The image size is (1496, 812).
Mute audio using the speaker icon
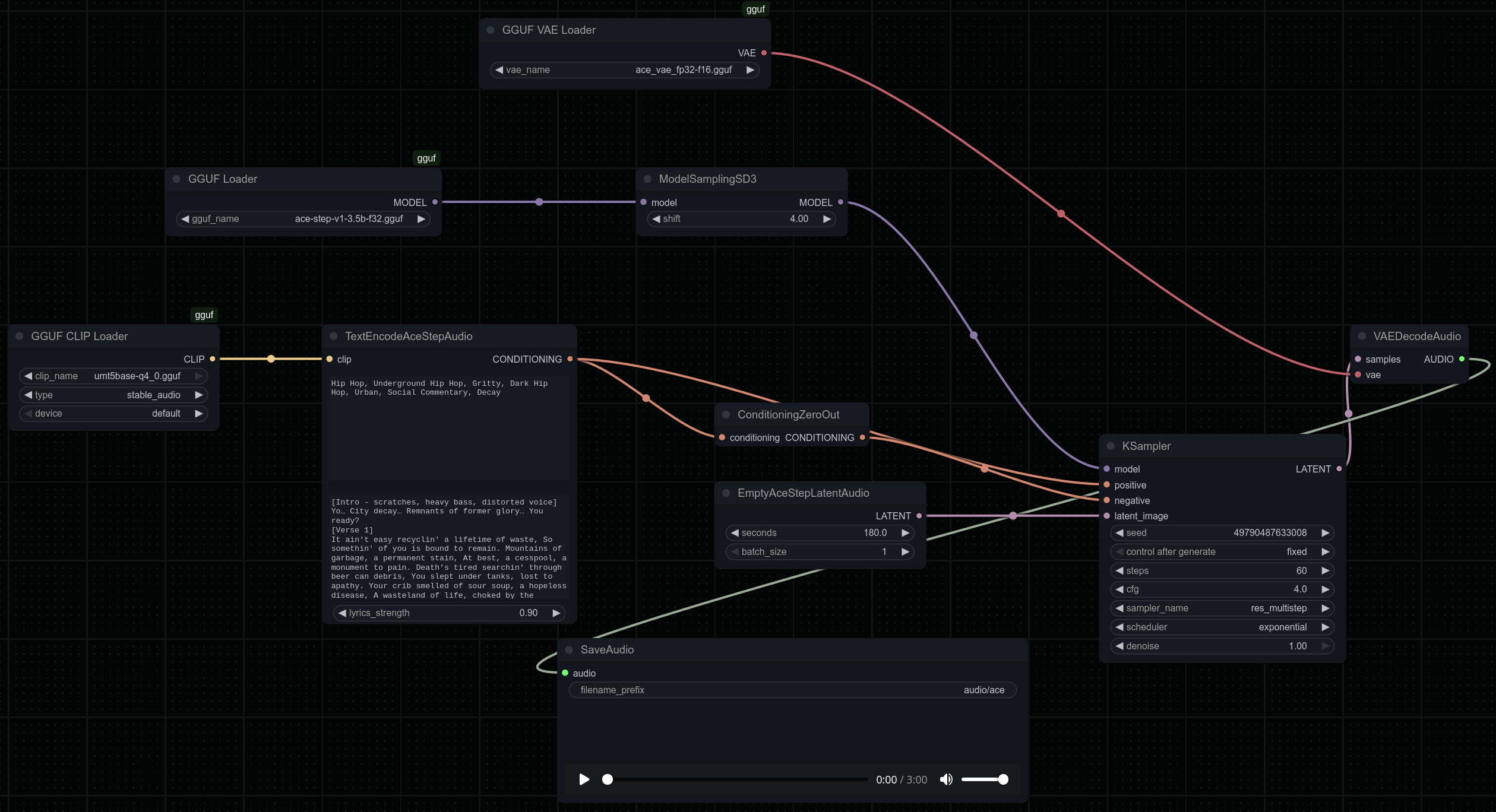click(x=946, y=779)
